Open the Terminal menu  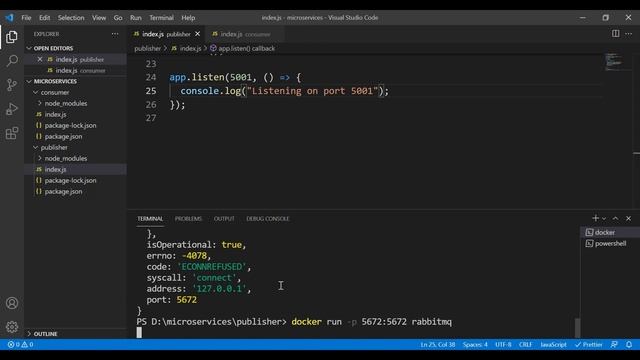coord(161,18)
